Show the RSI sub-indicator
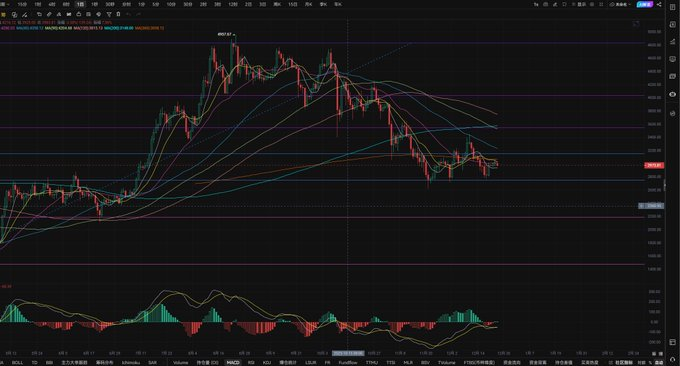 [x=251, y=363]
